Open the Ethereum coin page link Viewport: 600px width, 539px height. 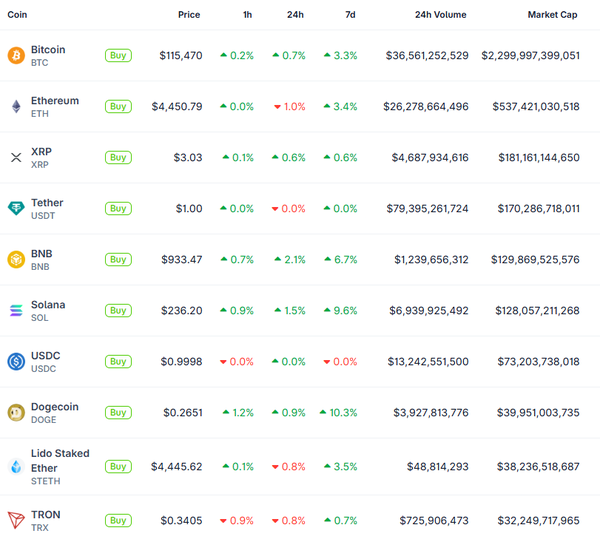click(55, 101)
